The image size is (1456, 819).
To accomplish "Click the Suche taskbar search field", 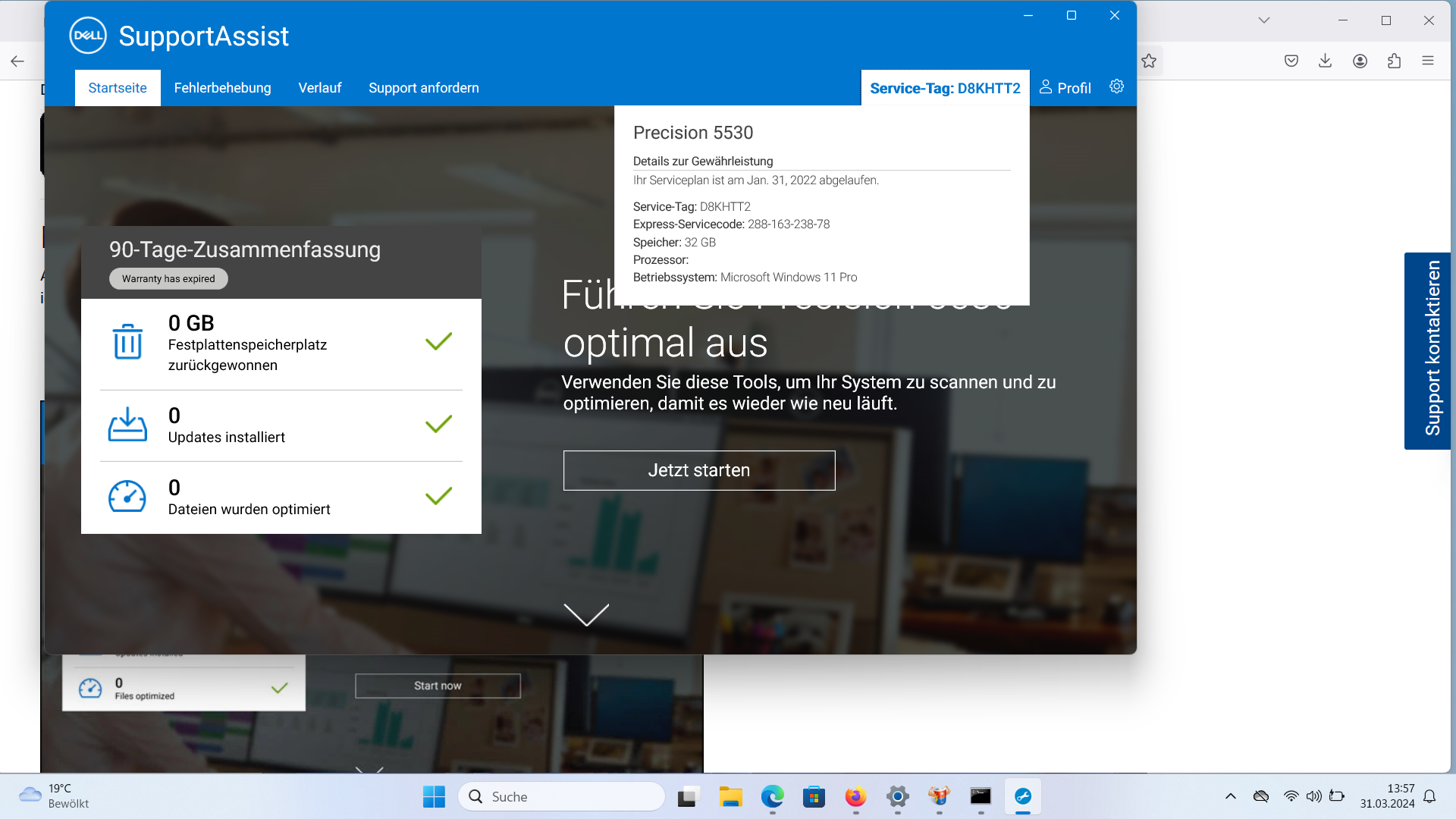I will click(561, 796).
